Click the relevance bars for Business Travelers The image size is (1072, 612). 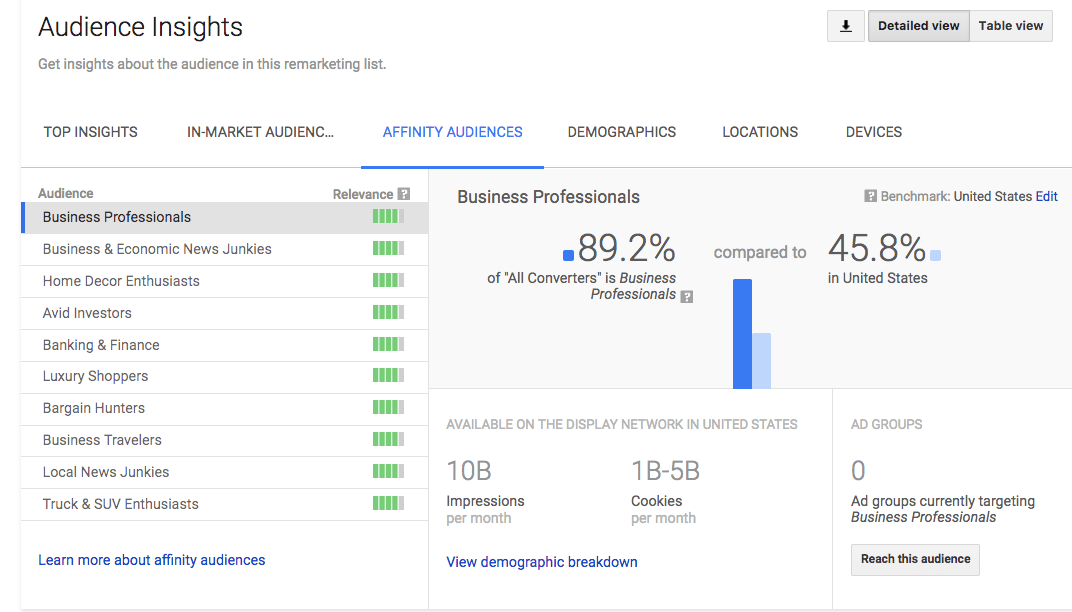387,439
